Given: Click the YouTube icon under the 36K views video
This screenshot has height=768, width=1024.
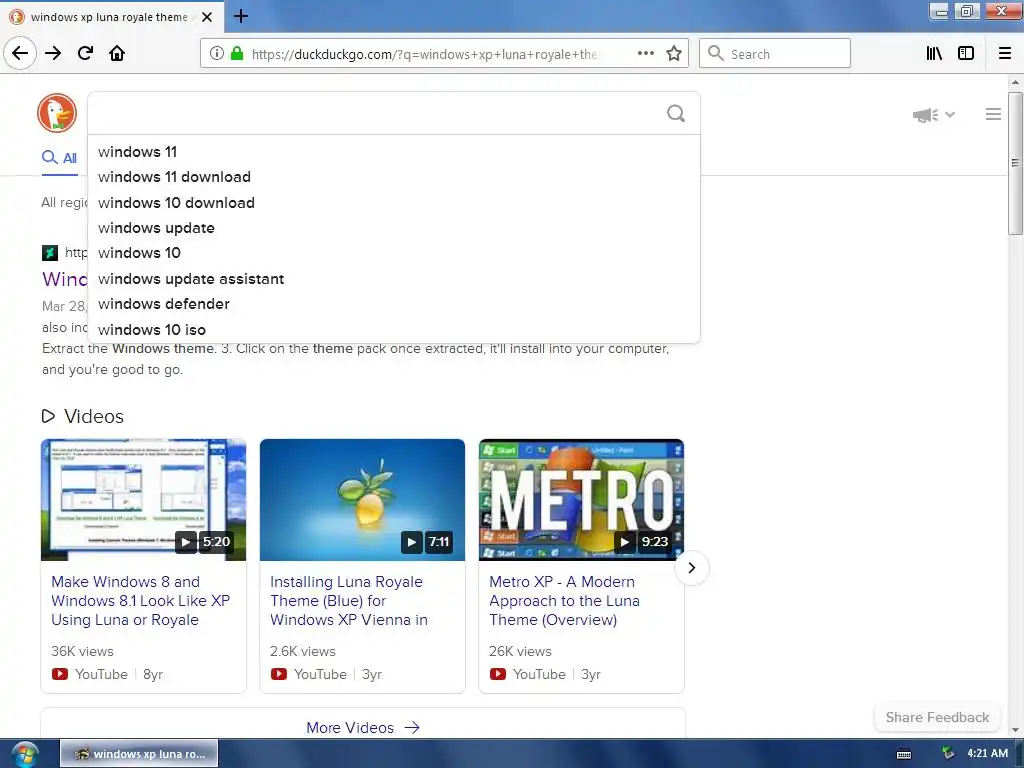Looking at the screenshot, I should click(x=60, y=674).
